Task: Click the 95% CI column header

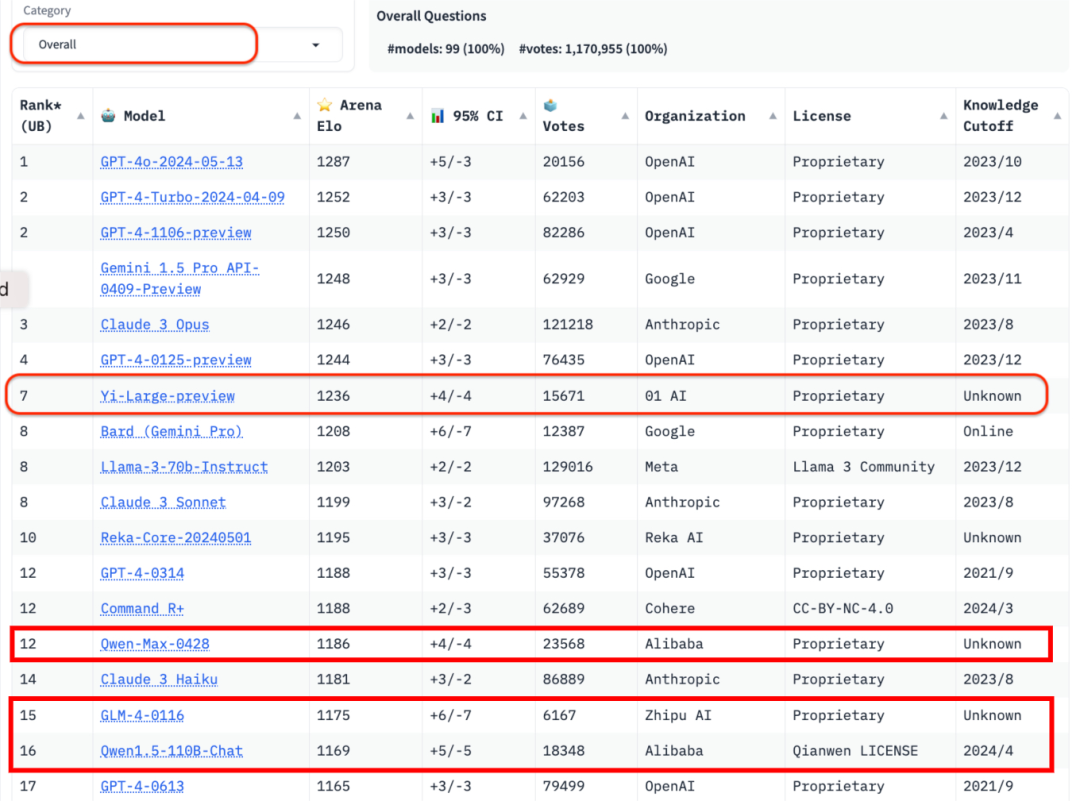Action: pos(478,116)
